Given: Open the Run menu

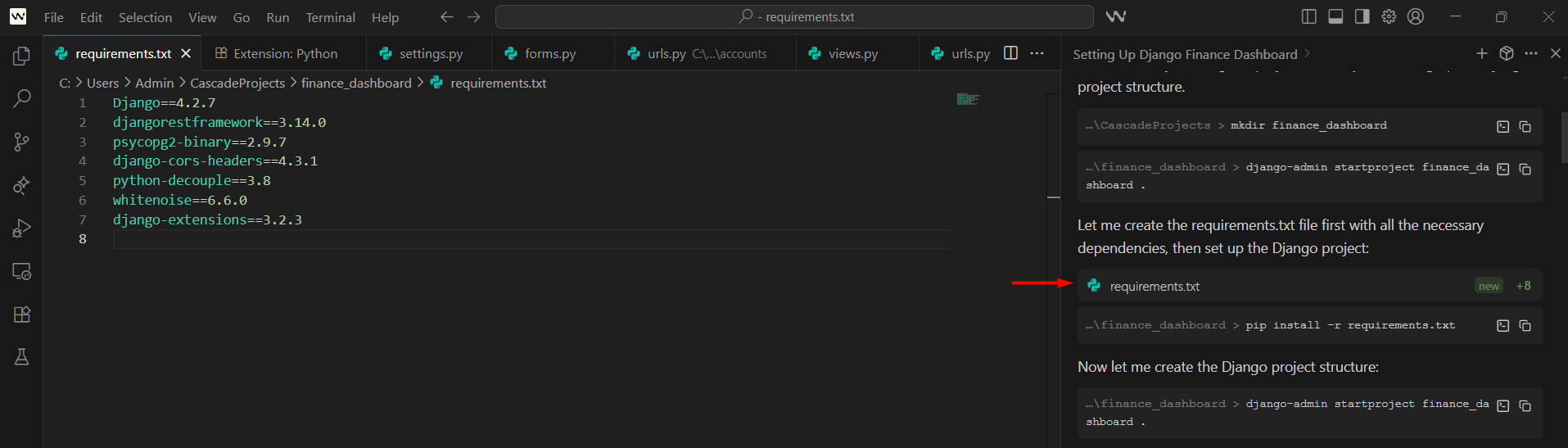Looking at the screenshot, I should [278, 17].
